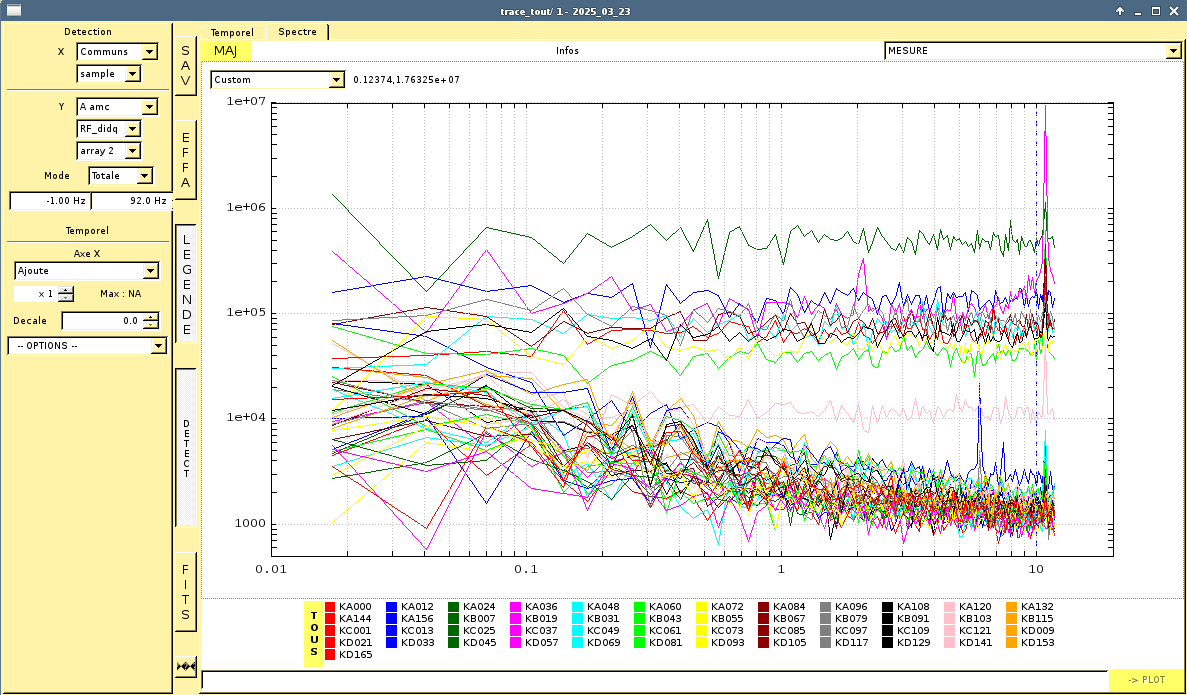Image resolution: width=1187 pixels, height=695 pixels.
Task: Toggle the vertical LEGENDE button
Action: tap(186, 284)
